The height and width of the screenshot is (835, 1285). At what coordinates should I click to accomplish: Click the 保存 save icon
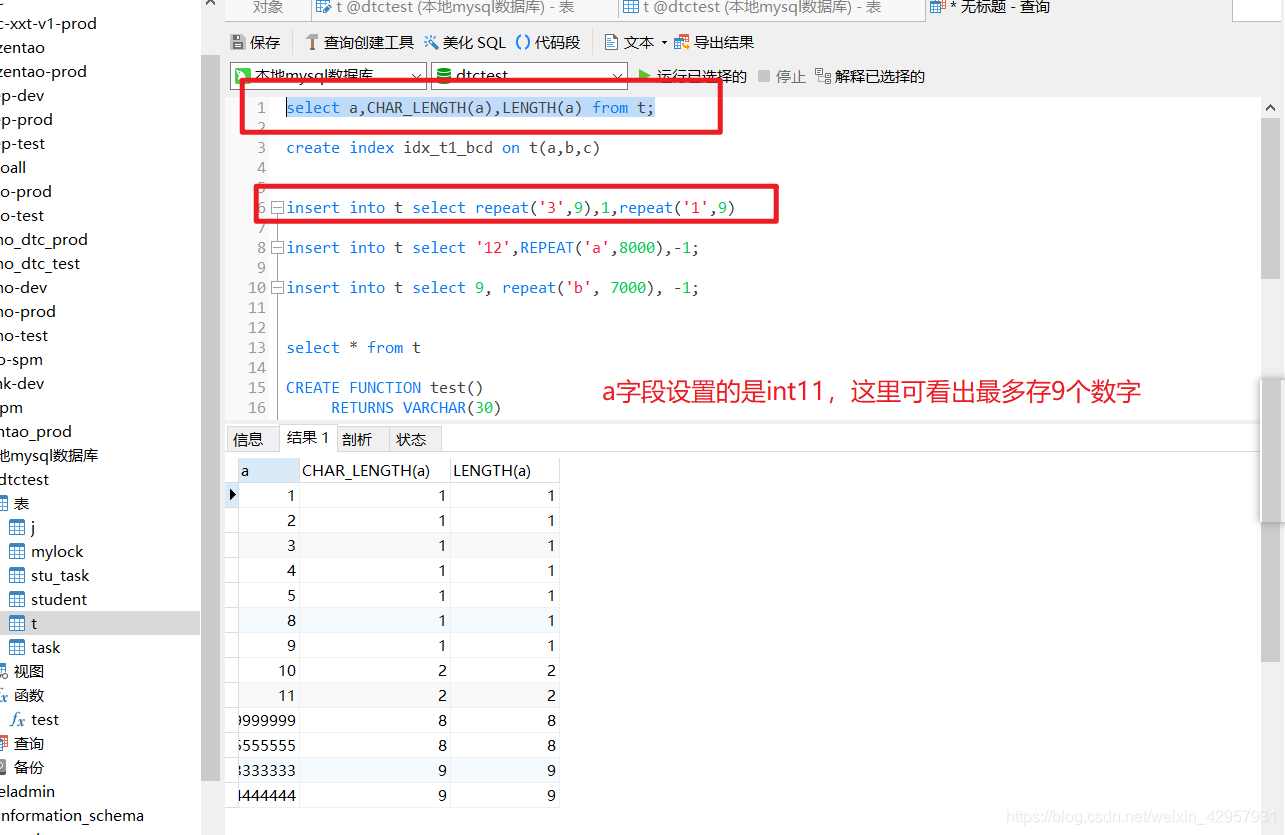(x=238, y=42)
